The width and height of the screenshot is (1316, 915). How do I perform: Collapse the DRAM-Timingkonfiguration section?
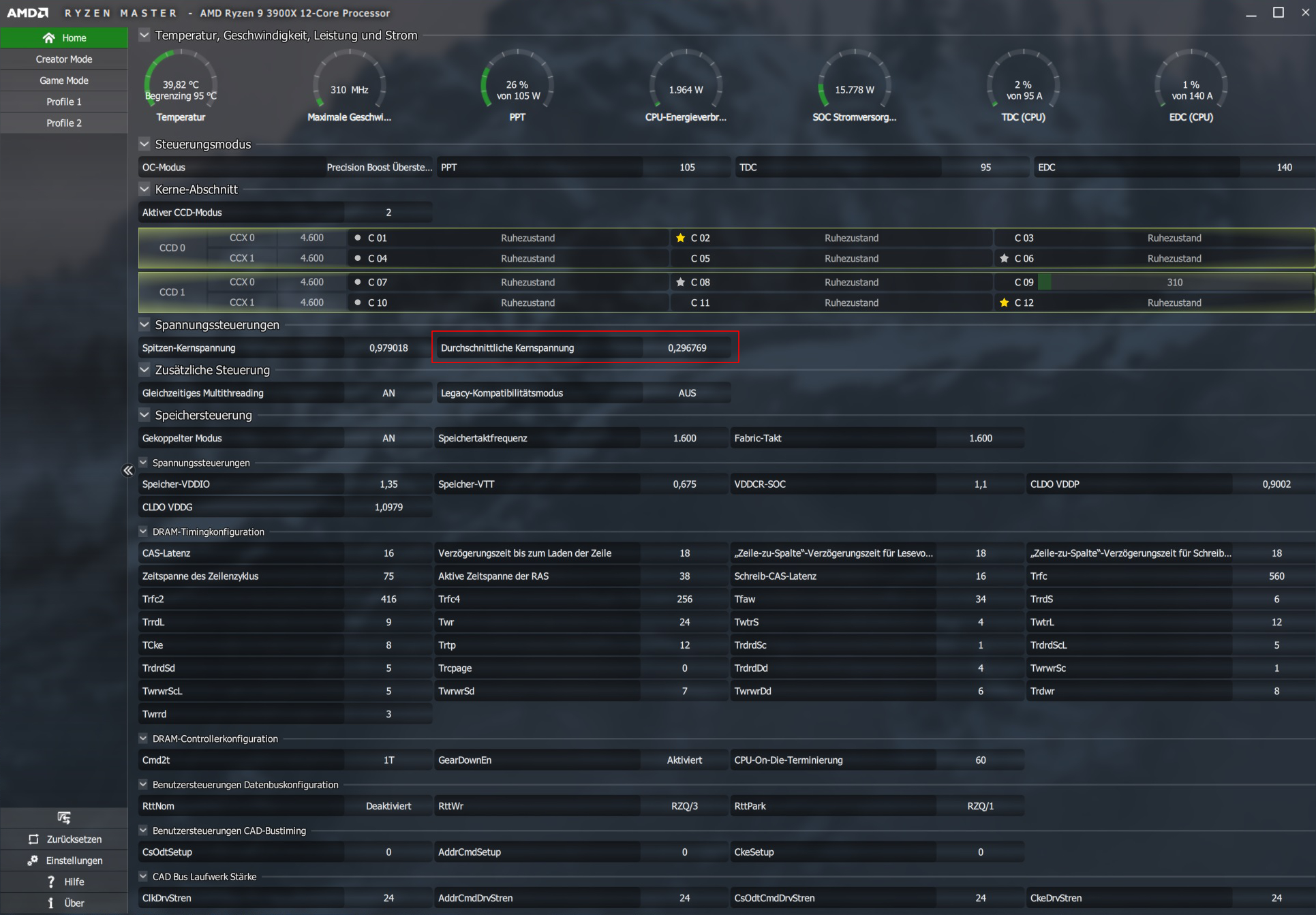pos(143,531)
